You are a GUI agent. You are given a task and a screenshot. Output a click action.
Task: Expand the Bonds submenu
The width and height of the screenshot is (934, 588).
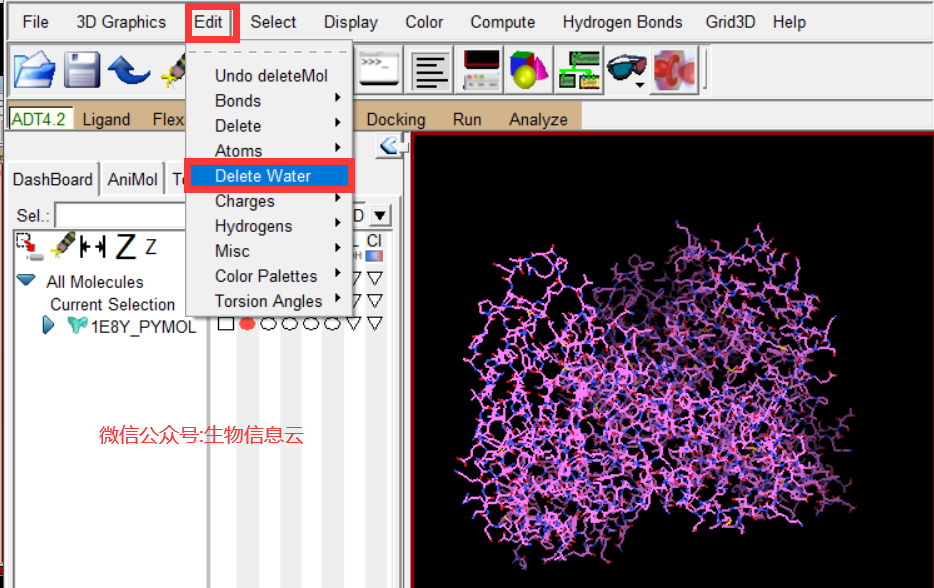click(x=270, y=101)
